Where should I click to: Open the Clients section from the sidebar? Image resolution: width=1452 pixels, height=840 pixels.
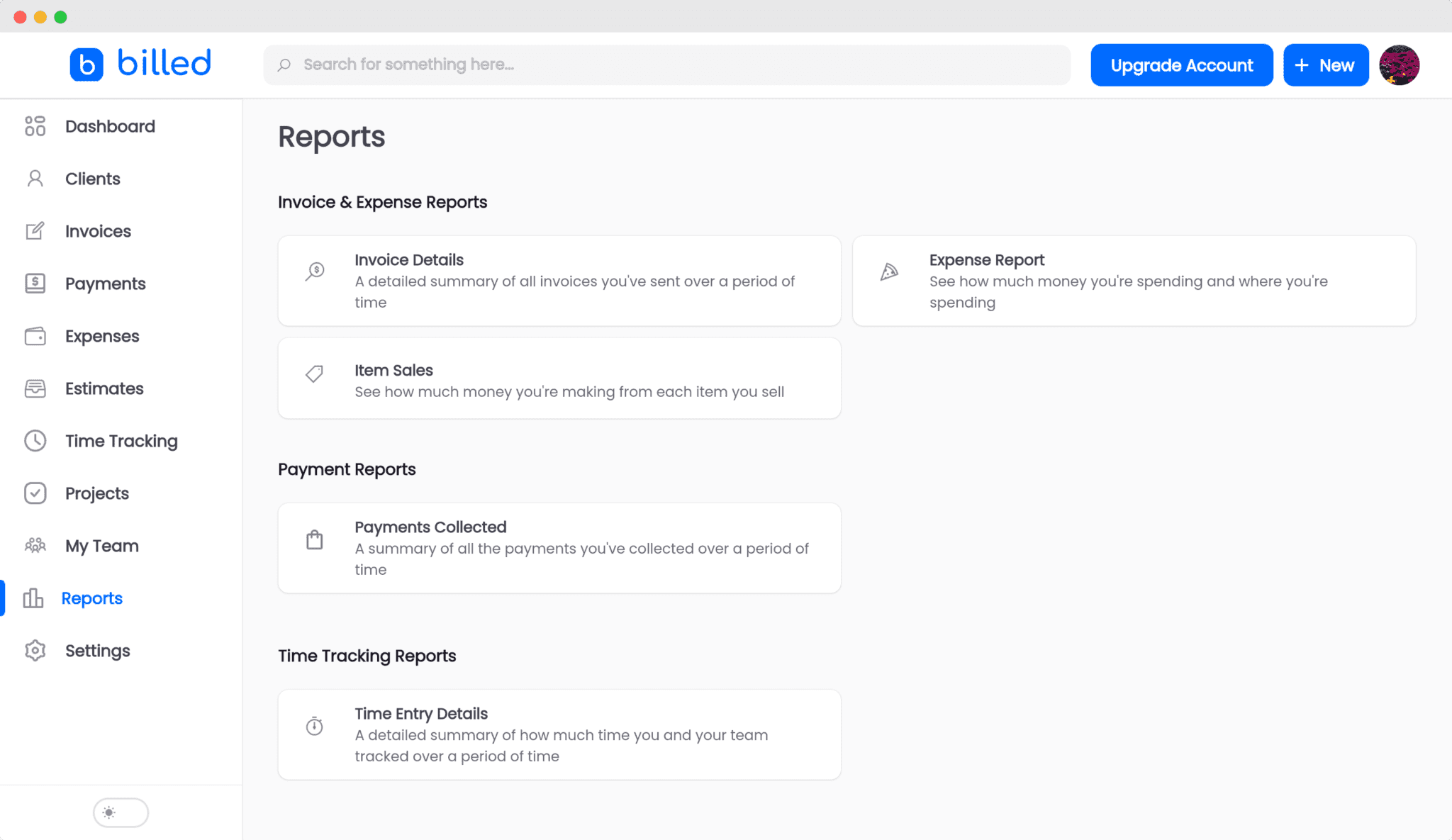92,178
